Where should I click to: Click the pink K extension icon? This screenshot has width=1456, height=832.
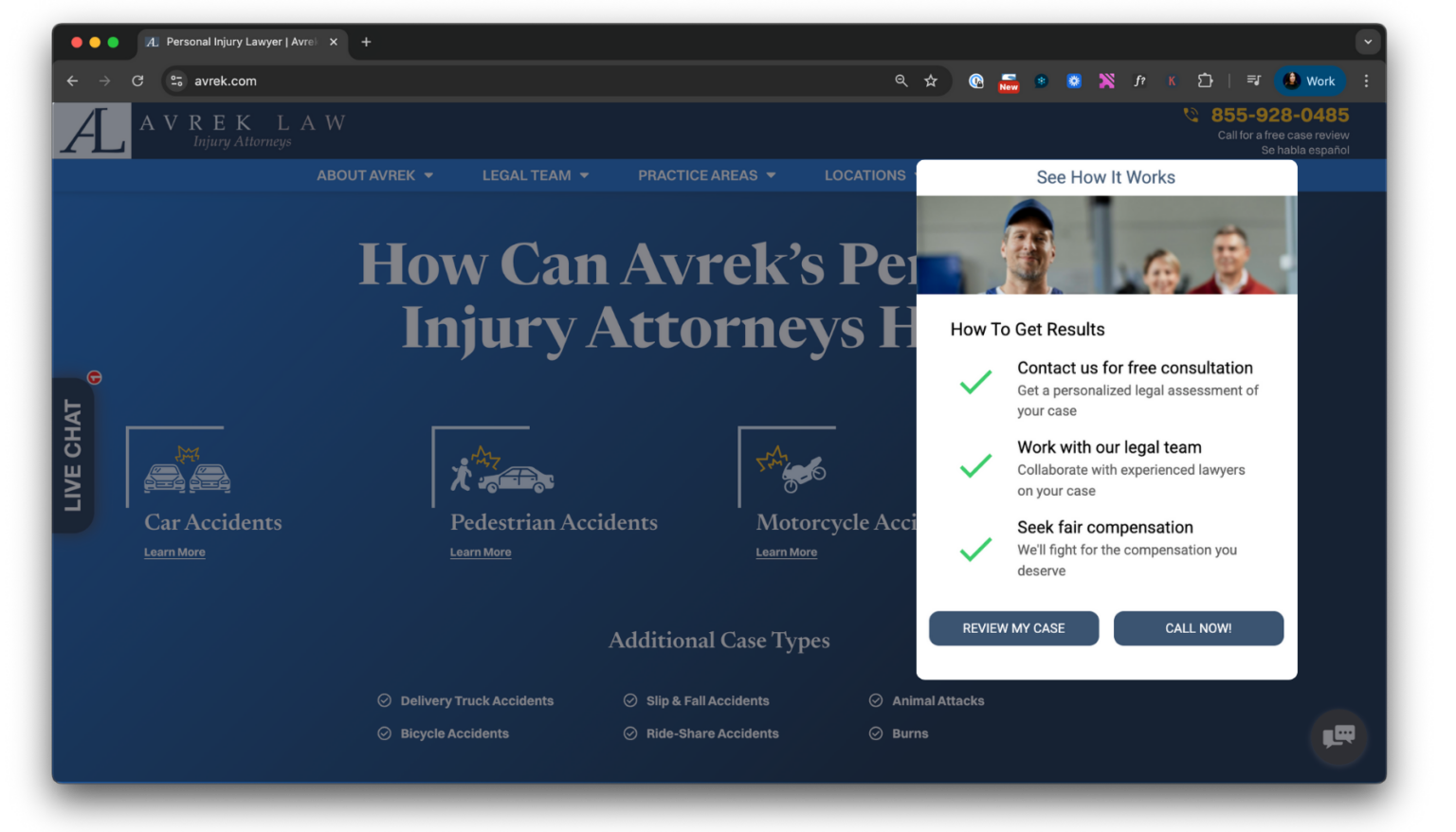(1172, 81)
